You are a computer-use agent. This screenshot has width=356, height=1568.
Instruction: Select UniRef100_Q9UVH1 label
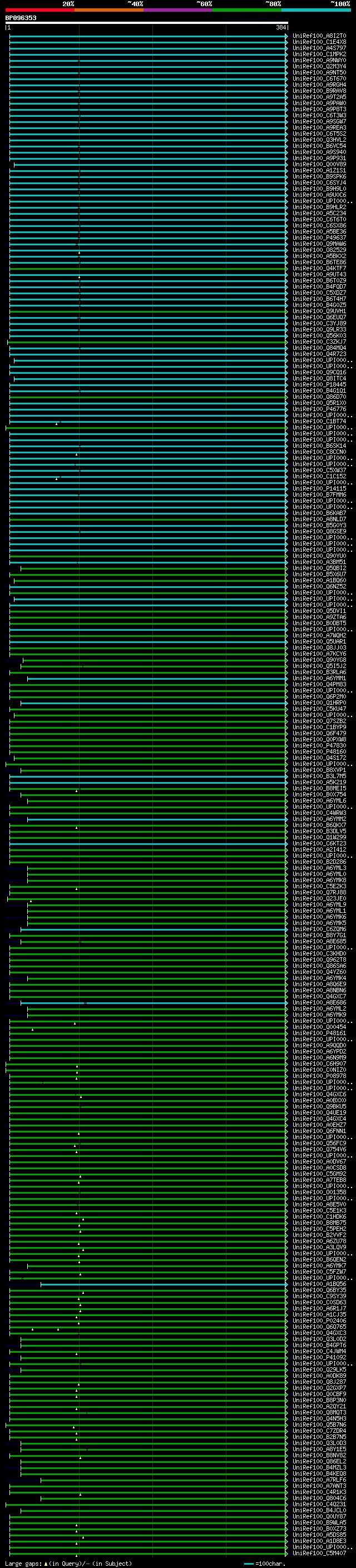pos(319,311)
